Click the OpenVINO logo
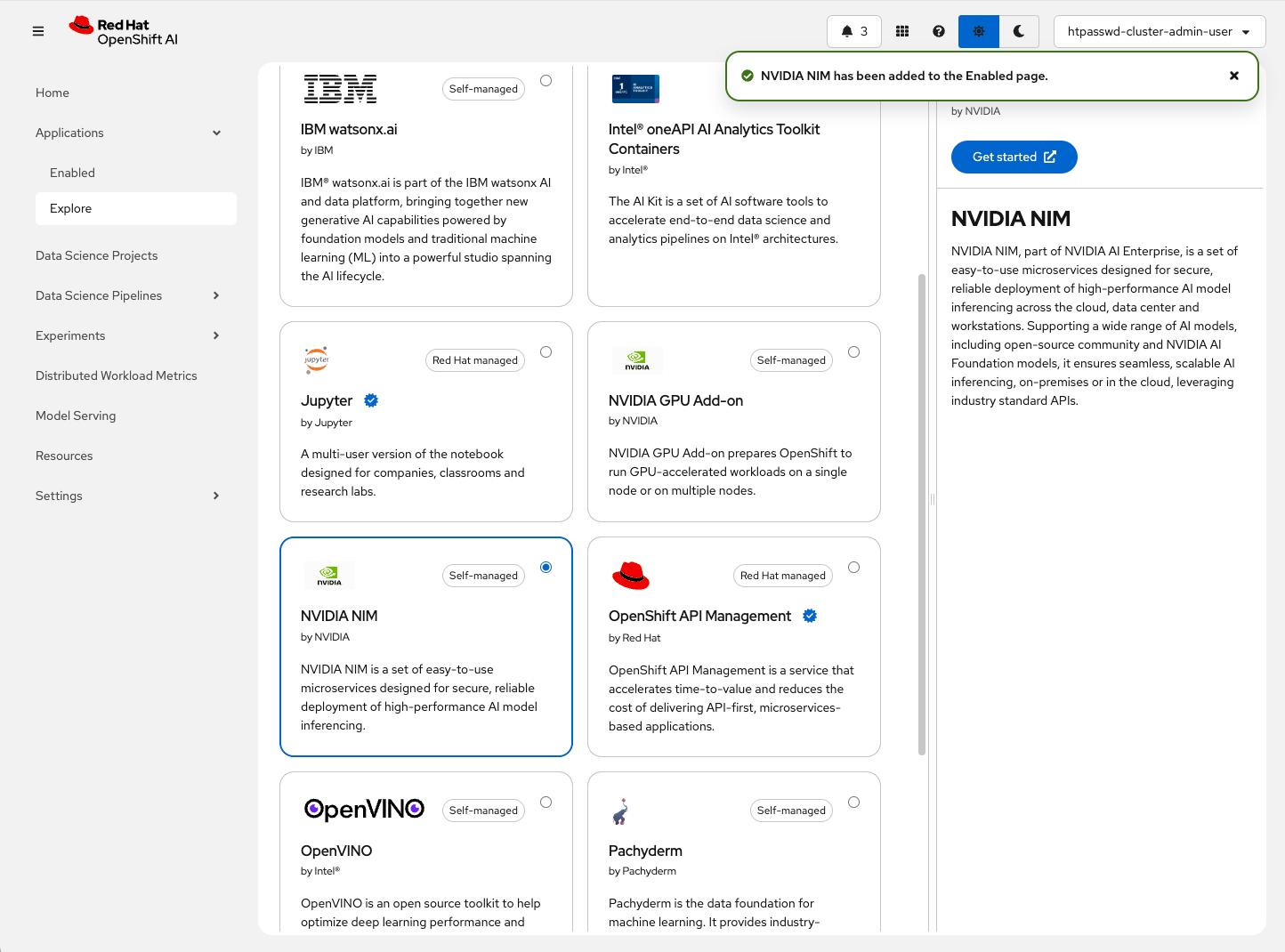 tap(364, 810)
